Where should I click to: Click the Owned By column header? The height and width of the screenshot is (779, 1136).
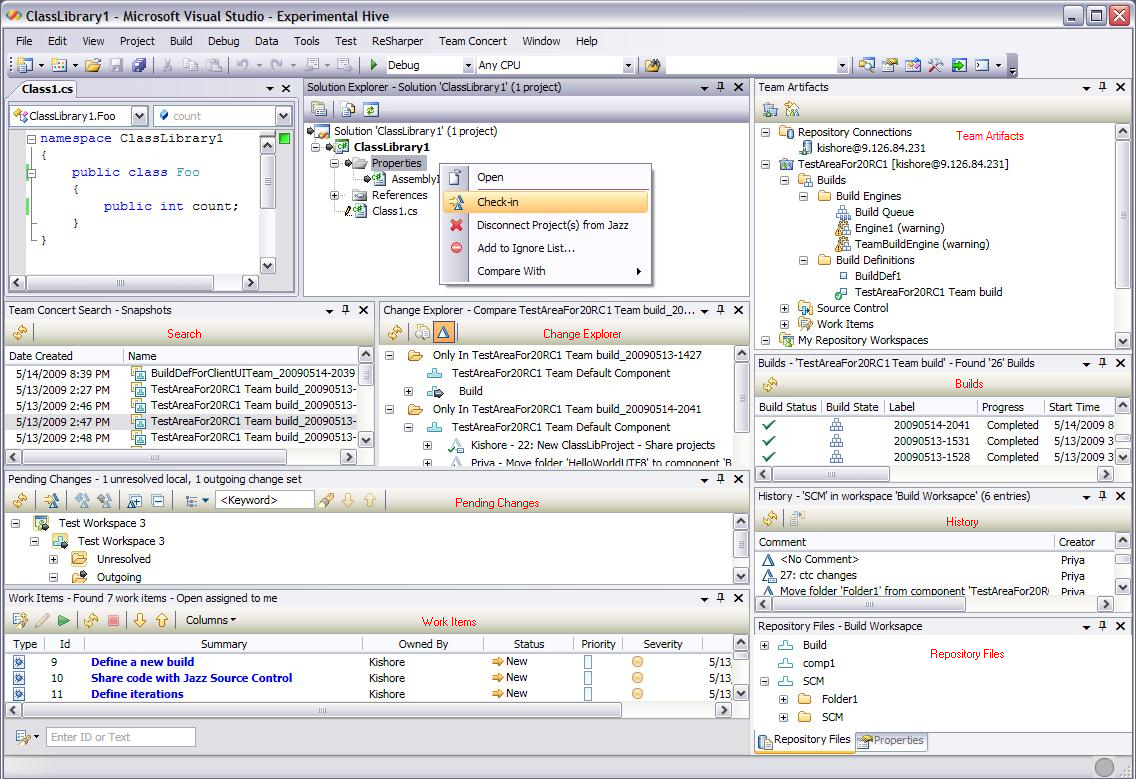pyautogui.click(x=423, y=644)
